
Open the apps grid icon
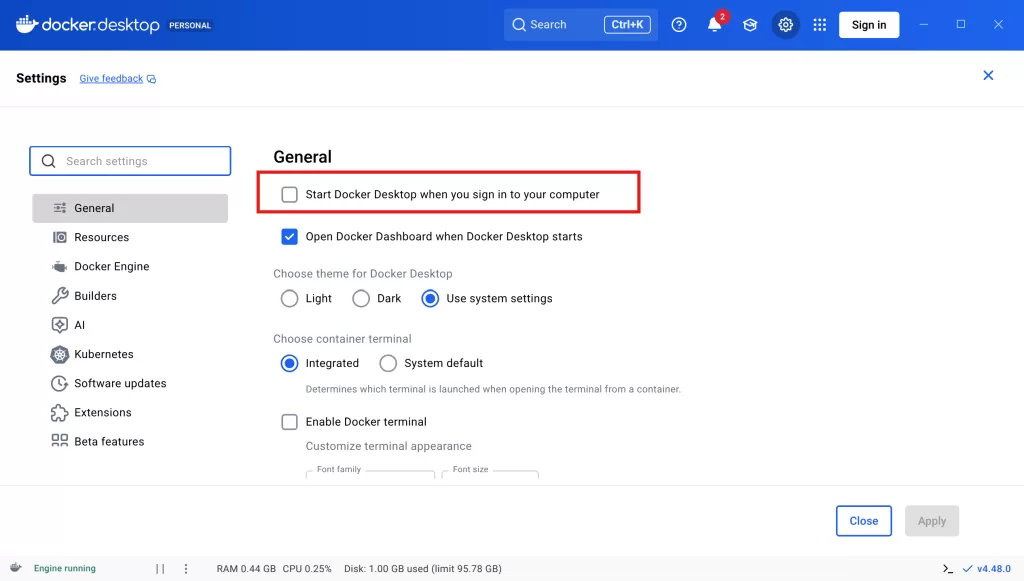[820, 25]
